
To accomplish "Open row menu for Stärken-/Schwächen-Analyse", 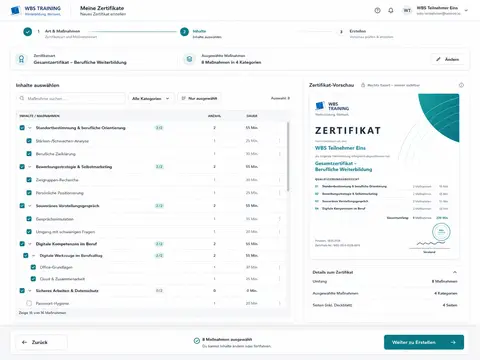I will click(x=279, y=141).
